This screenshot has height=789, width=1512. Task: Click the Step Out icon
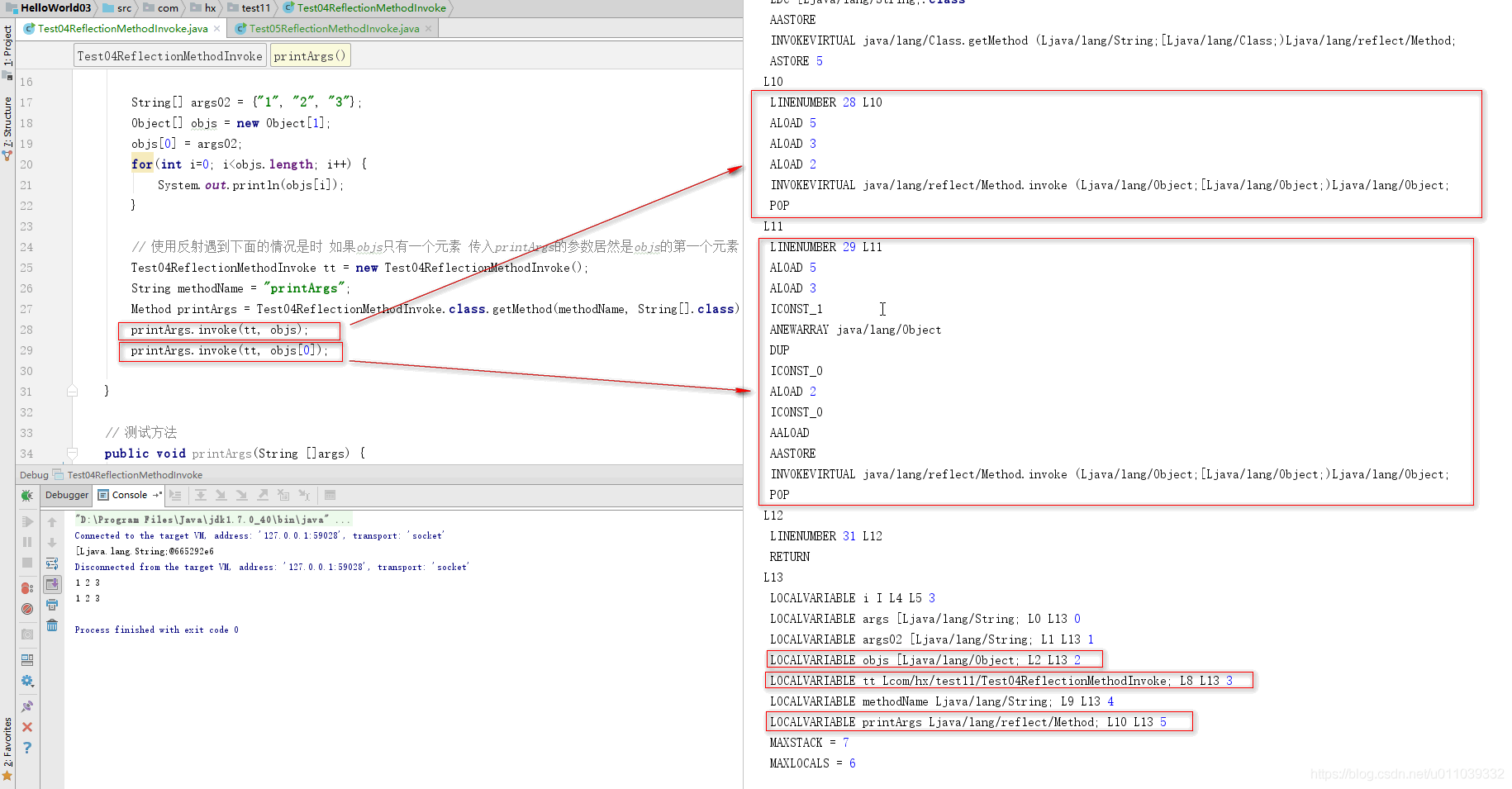(x=263, y=495)
